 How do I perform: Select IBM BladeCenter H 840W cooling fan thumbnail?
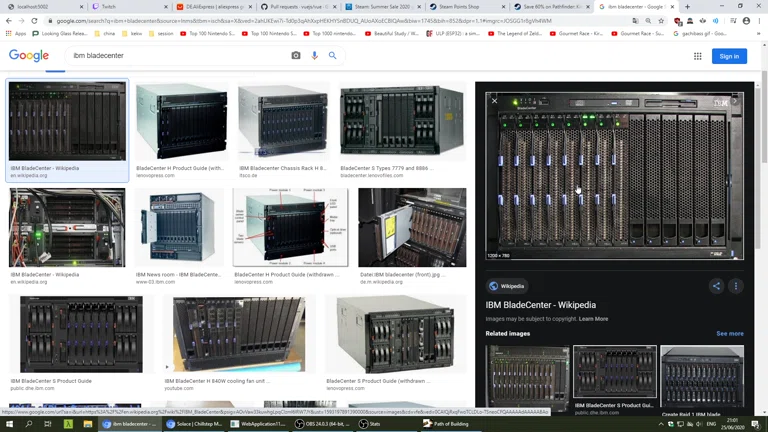point(239,334)
